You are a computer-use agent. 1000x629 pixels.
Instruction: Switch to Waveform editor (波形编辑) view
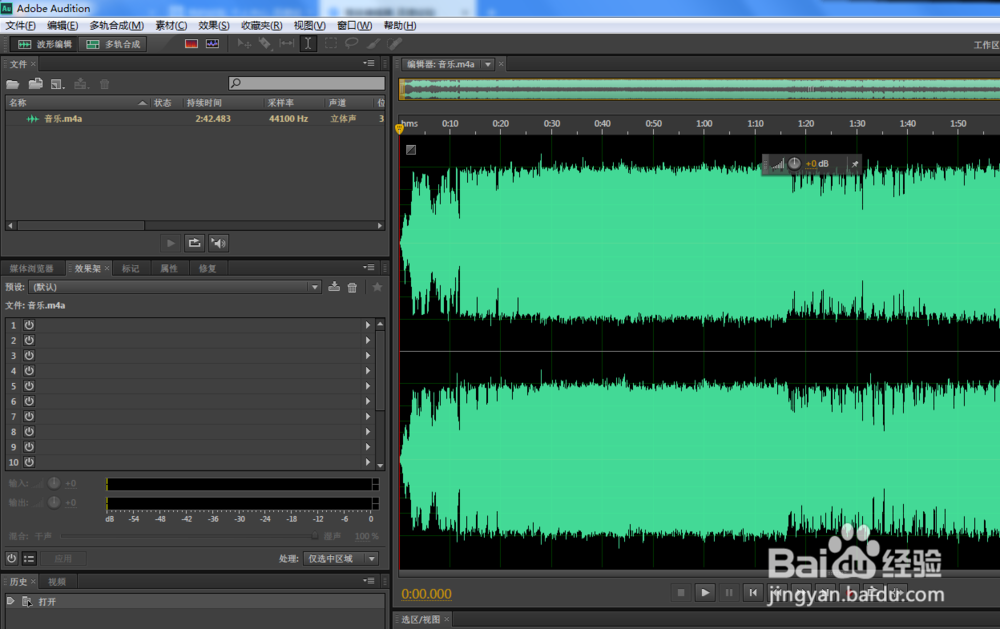pos(44,44)
